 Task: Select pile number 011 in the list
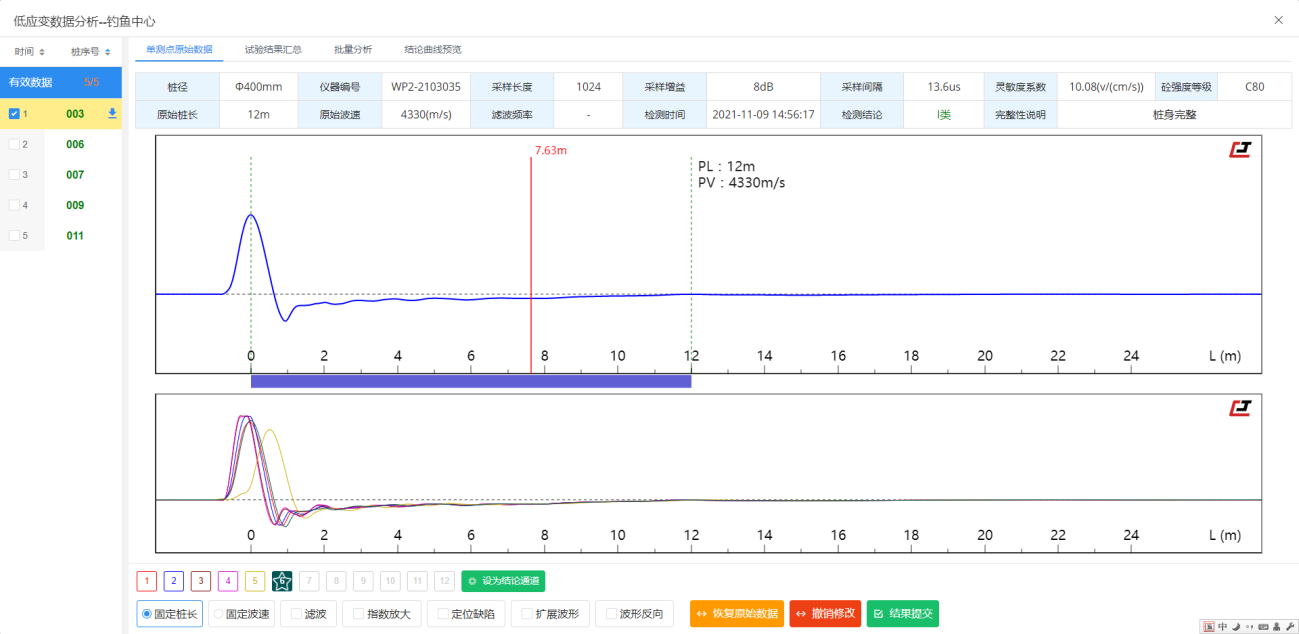point(75,236)
